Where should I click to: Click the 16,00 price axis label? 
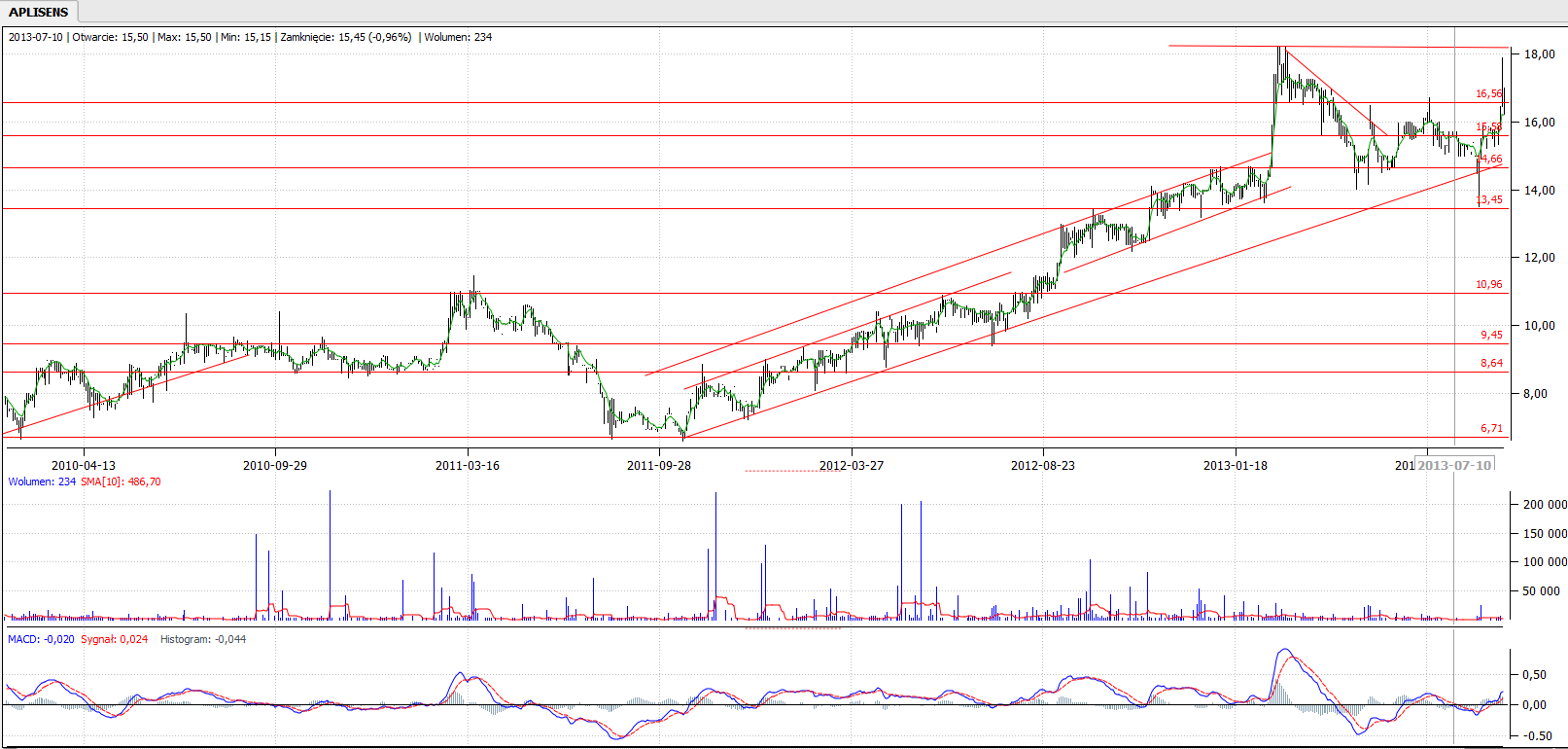click(x=1539, y=123)
